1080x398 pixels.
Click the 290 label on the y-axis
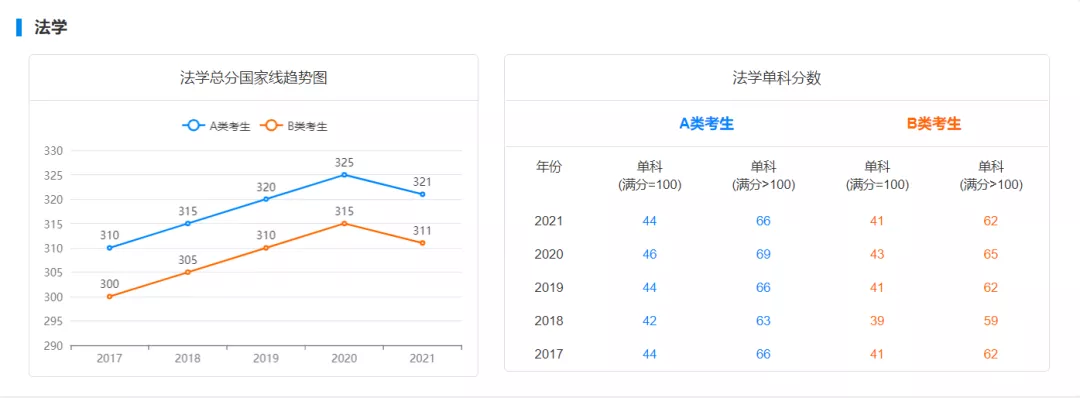pyautogui.click(x=53, y=346)
